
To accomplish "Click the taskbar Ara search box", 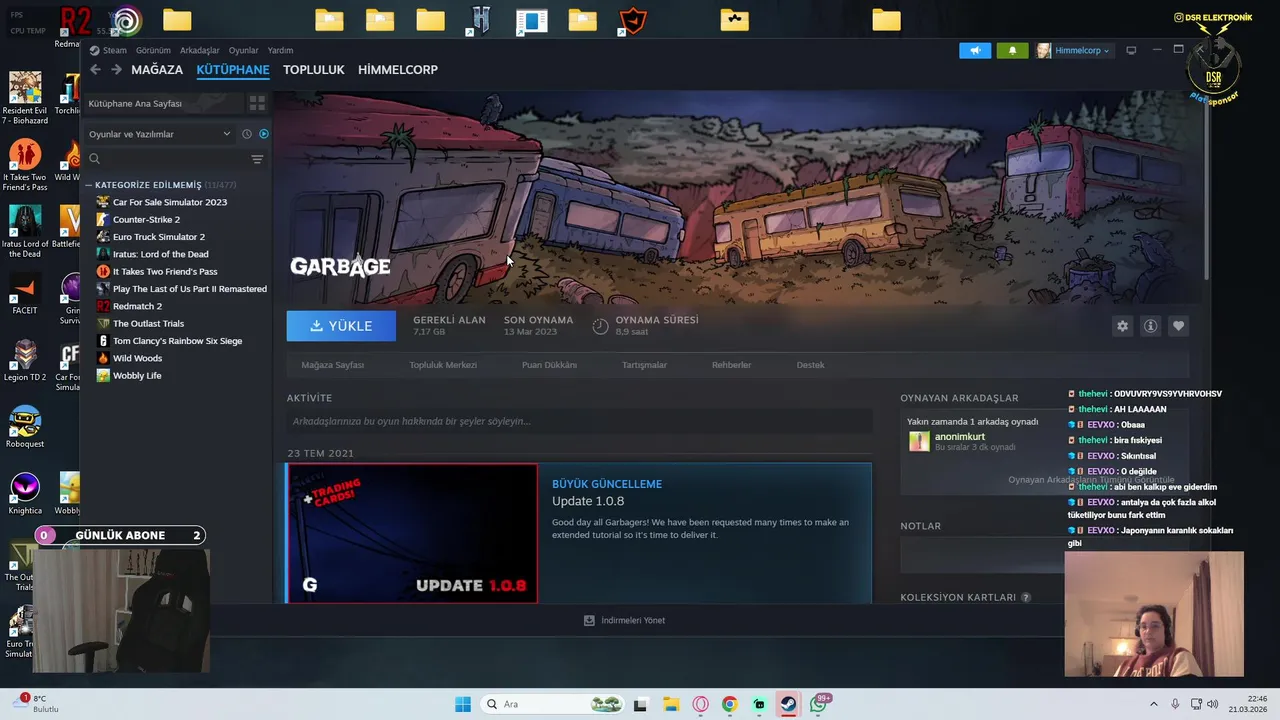I will [552, 704].
